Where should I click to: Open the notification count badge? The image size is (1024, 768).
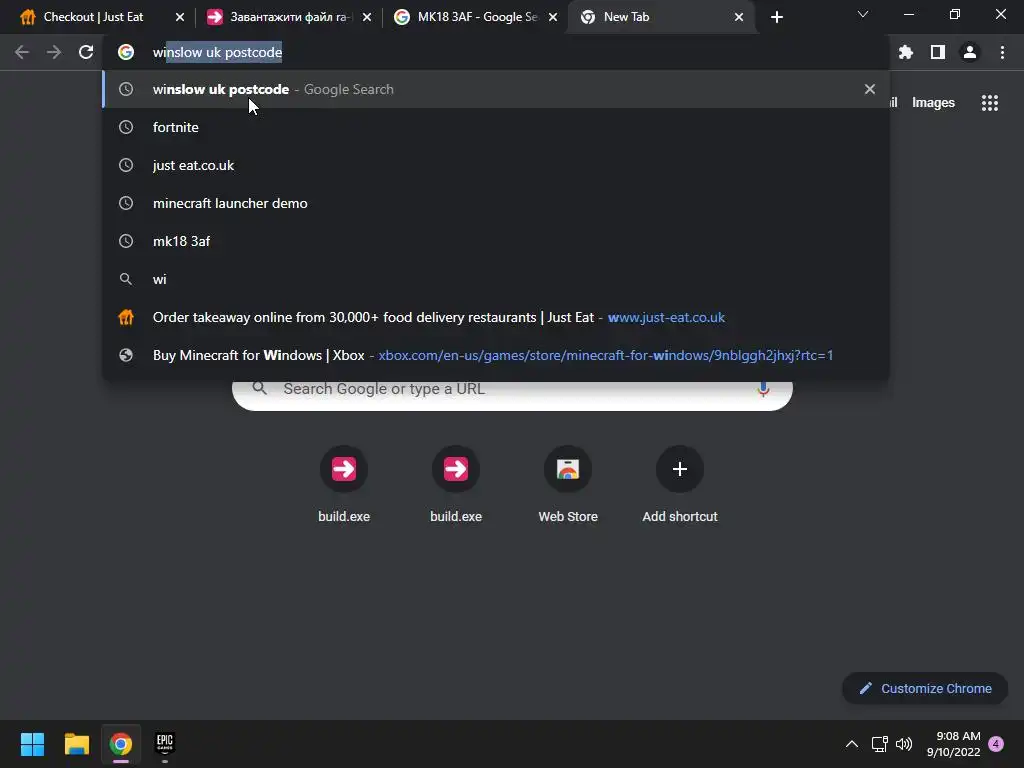tap(996, 744)
